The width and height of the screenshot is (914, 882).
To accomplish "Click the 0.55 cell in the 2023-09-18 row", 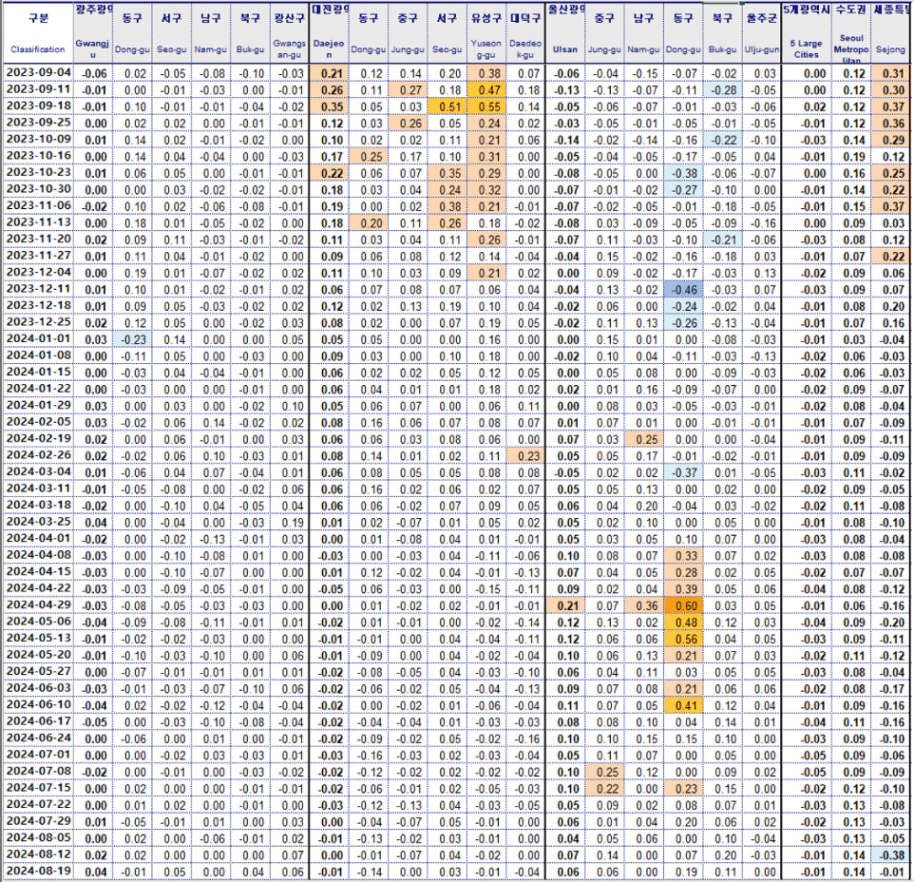I will pyautogui.click(x=486, y=107).
